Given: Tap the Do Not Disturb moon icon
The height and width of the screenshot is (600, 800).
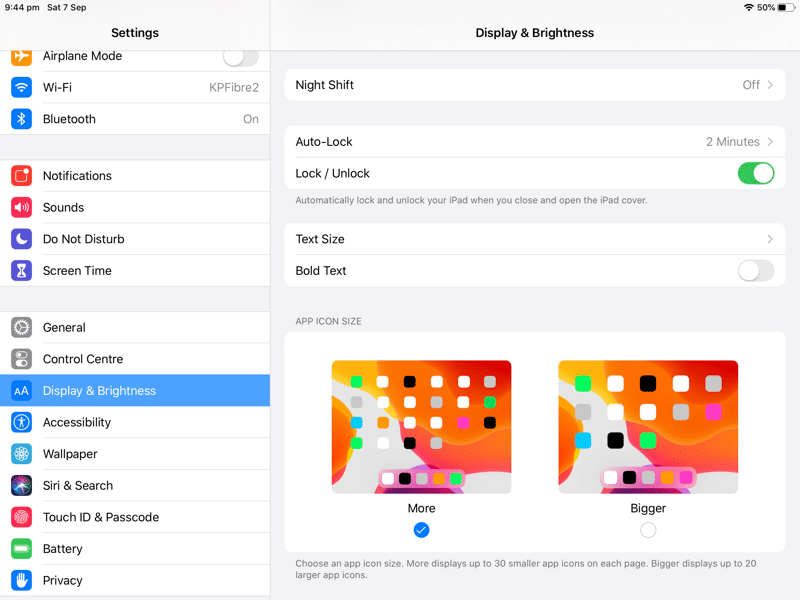Looking at the screenshot, I should coord(22,239).
